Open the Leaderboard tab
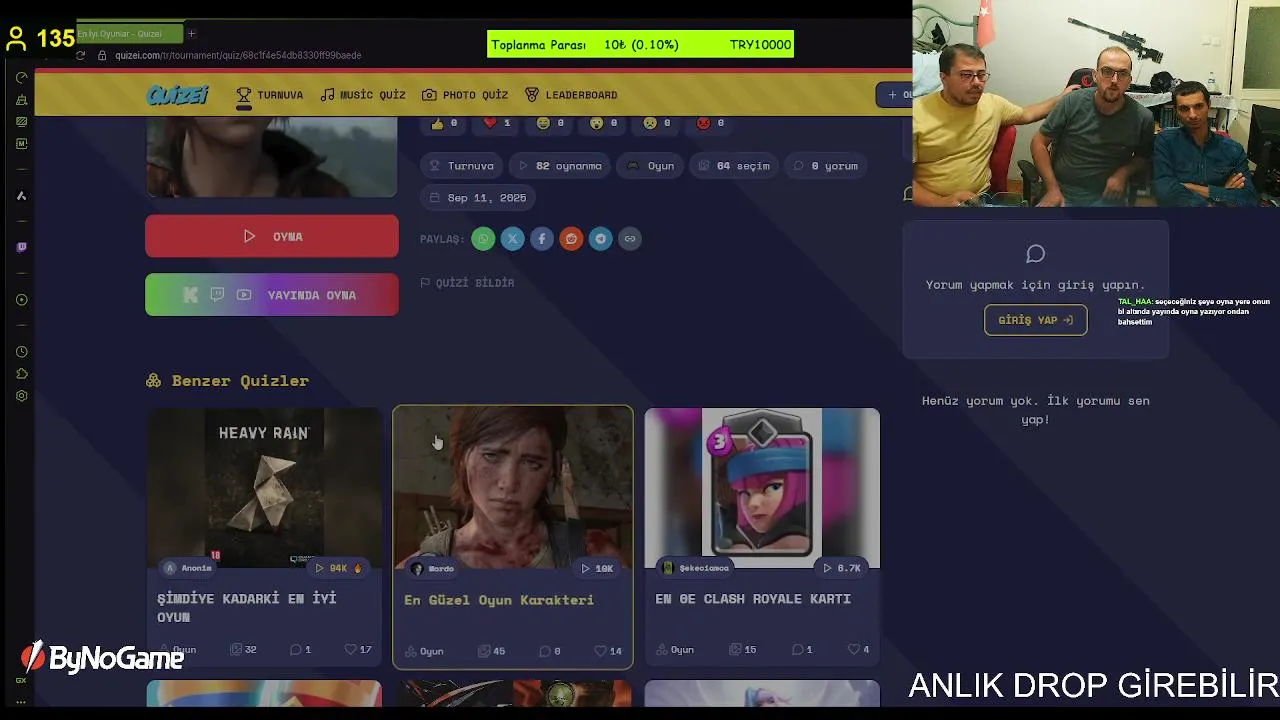Viewport: 1280px width, 720px height. tap(571, 95)
